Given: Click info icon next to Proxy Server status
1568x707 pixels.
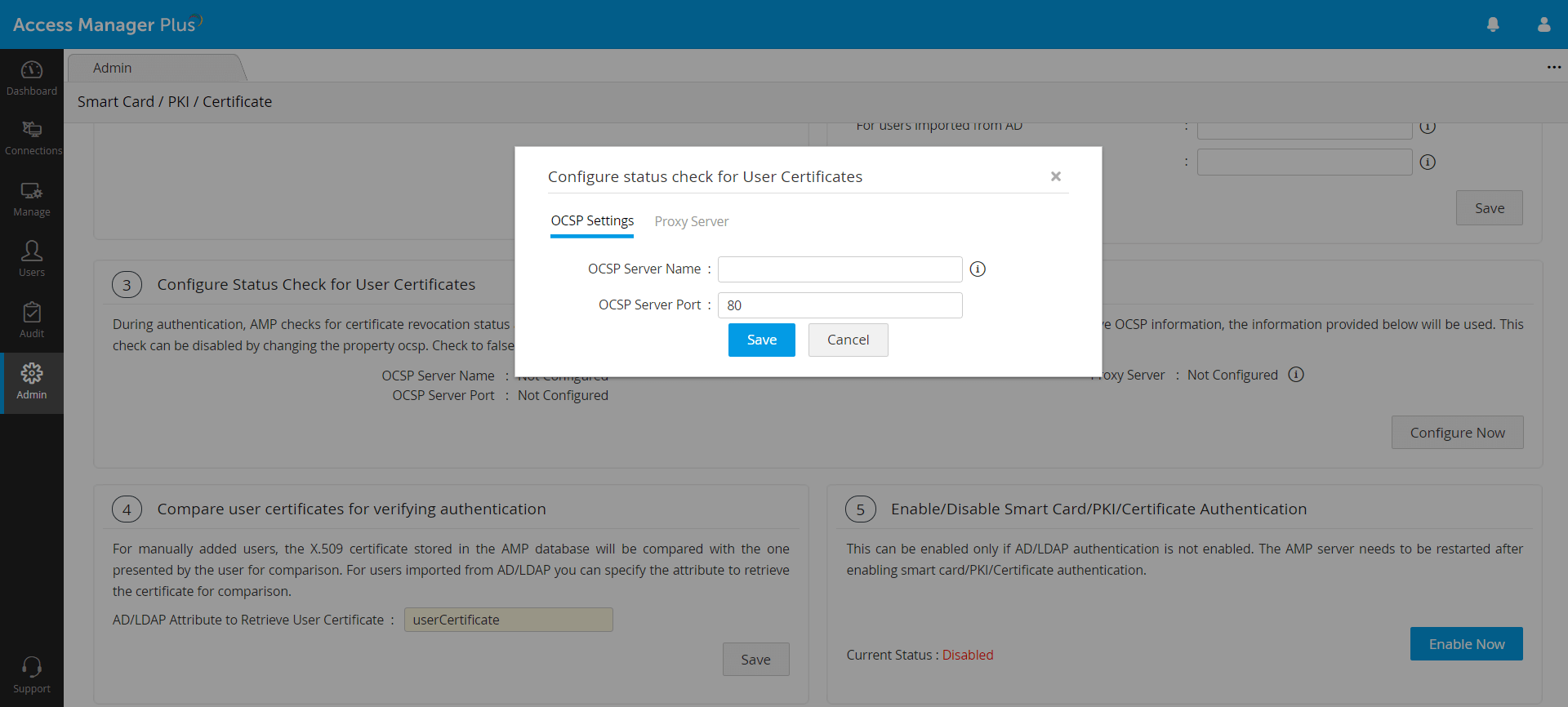Looking at the screenshot, I should tap(1296, 375).
